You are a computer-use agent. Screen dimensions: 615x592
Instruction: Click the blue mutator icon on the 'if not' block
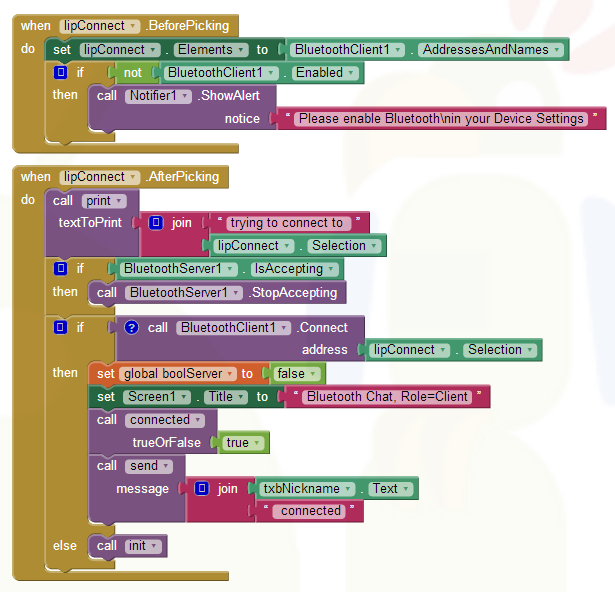coord(60,73)
